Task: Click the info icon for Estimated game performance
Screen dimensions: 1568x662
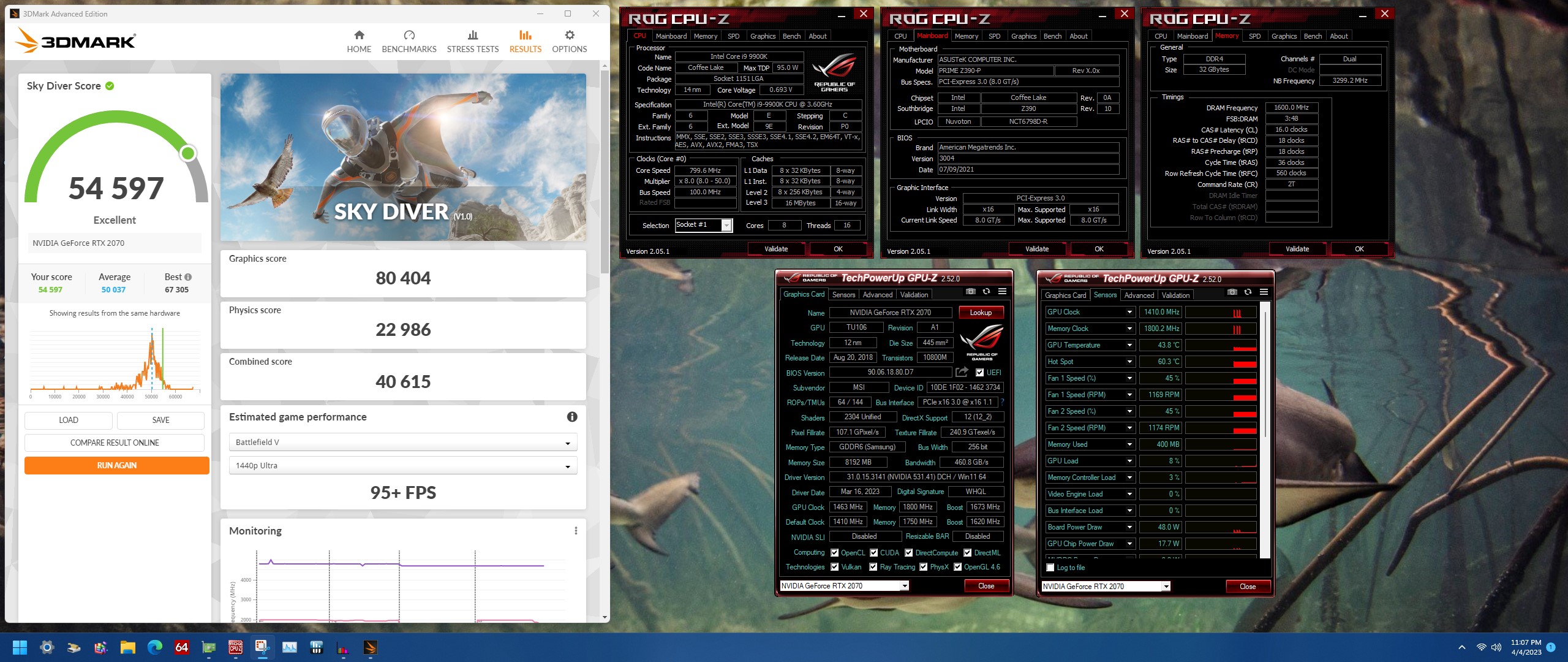Action: click(x=572, y=417)
